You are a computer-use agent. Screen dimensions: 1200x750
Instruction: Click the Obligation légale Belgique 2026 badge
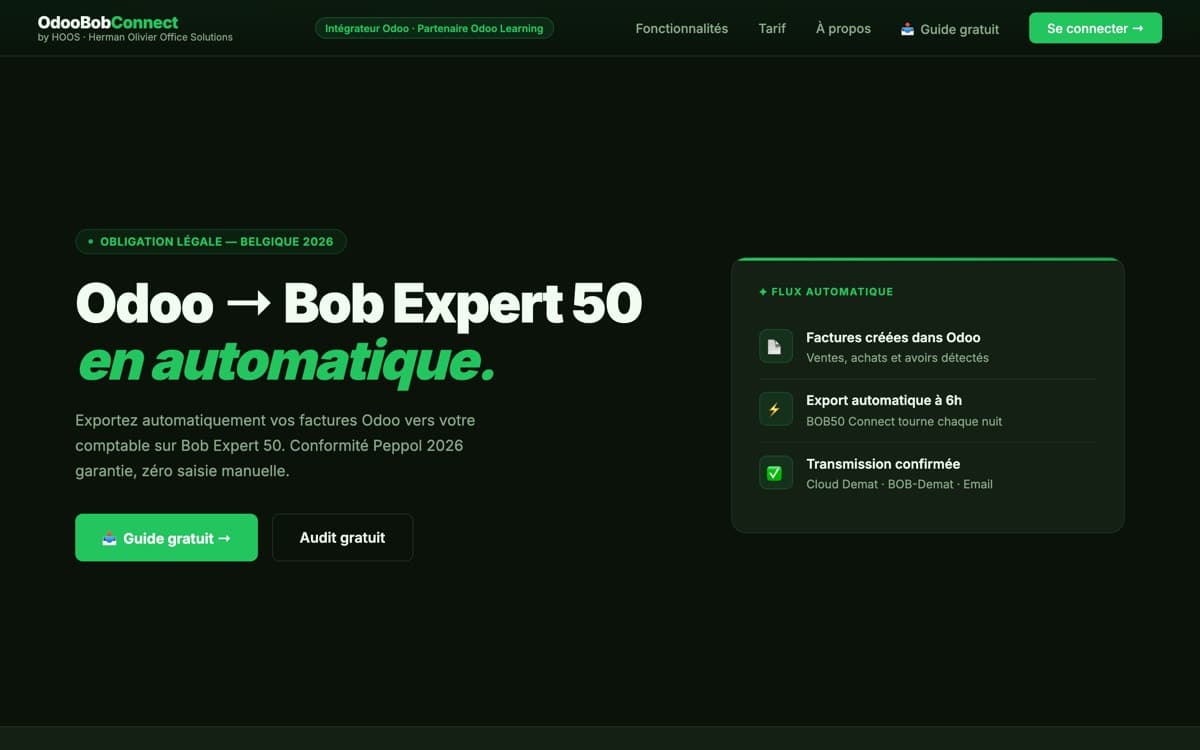click(x=211, y=241)
